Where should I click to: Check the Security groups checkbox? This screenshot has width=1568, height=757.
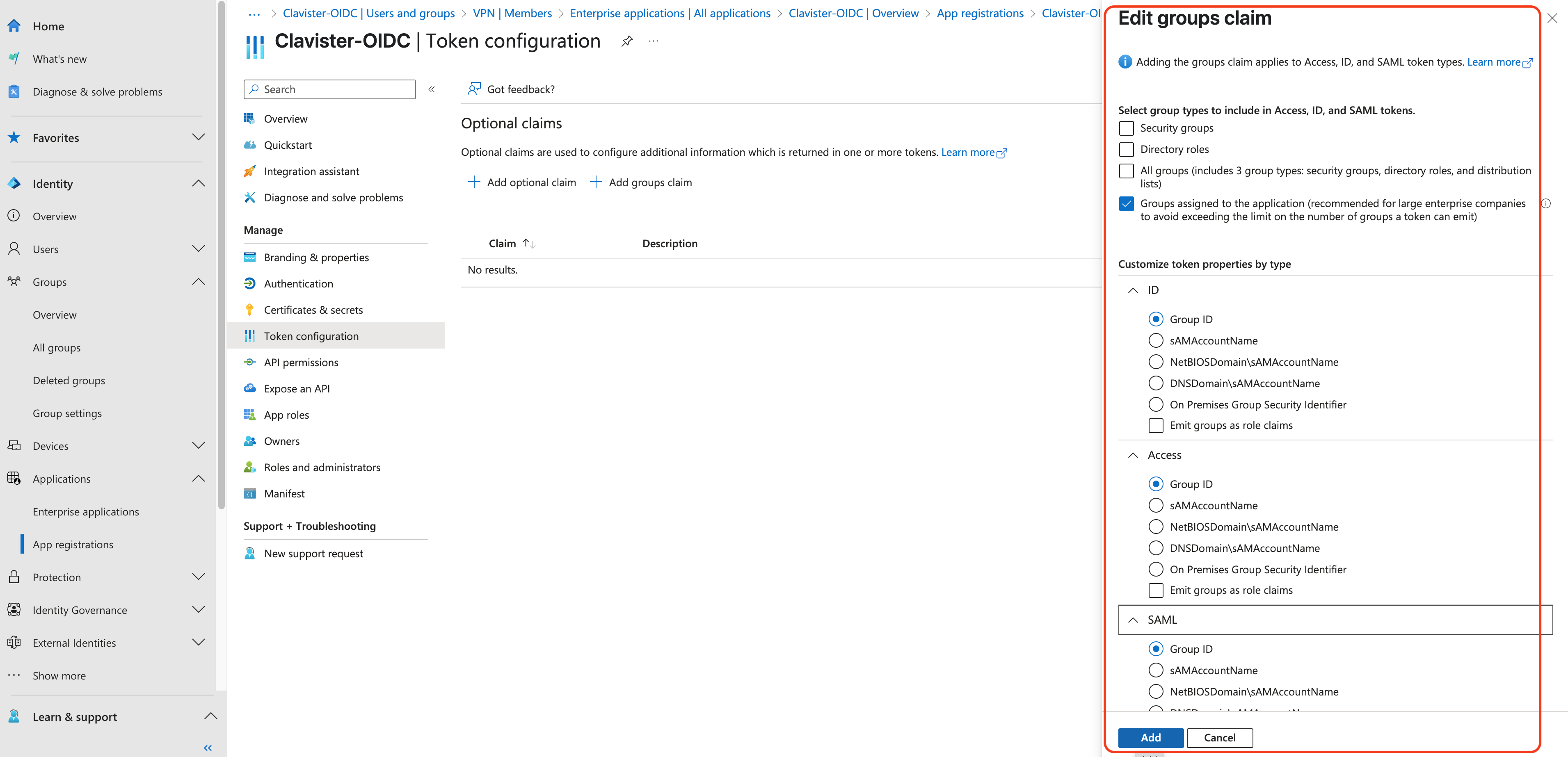[1127, 128]
